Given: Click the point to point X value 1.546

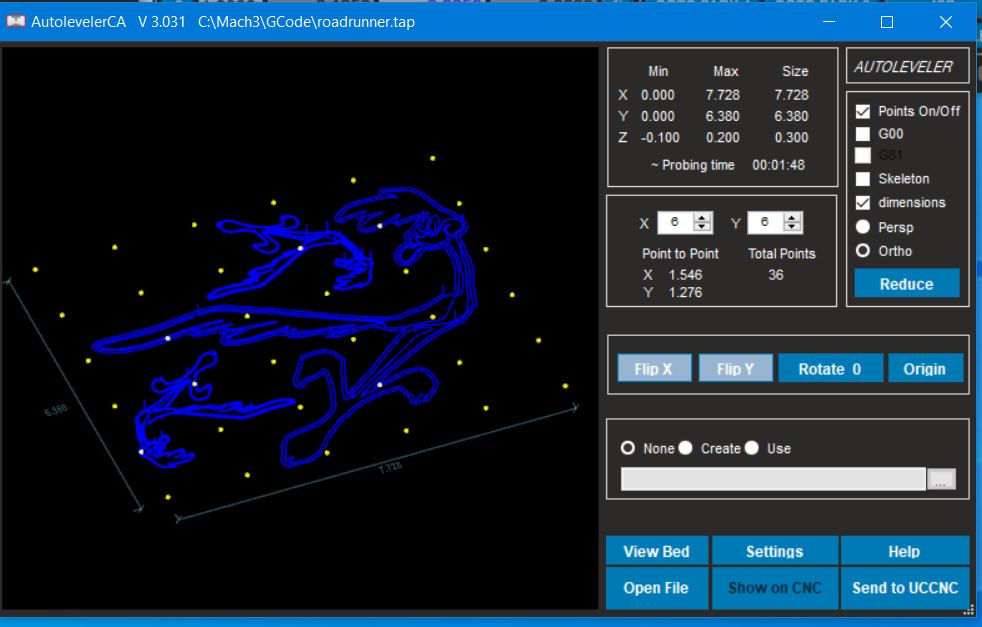Looking at the screenshot, I should pyautogui.click(x=685, y=275).
